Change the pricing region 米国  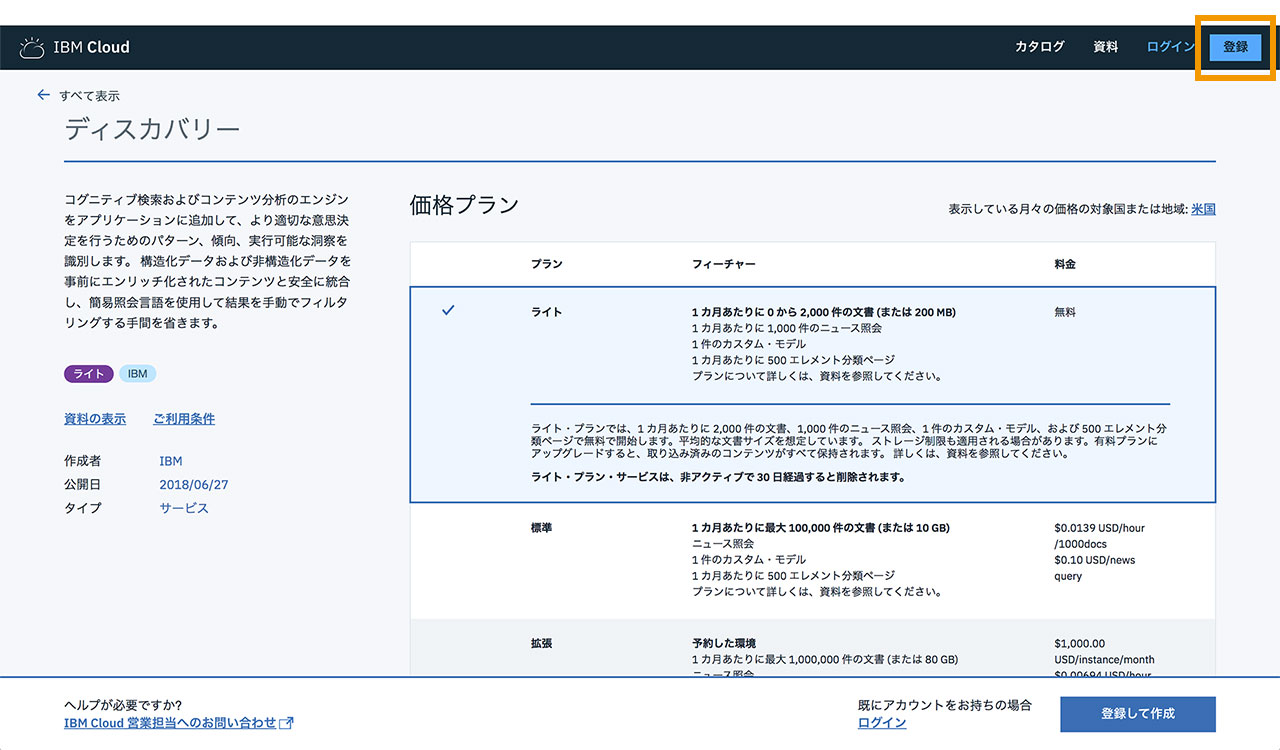pos(1203,209)
